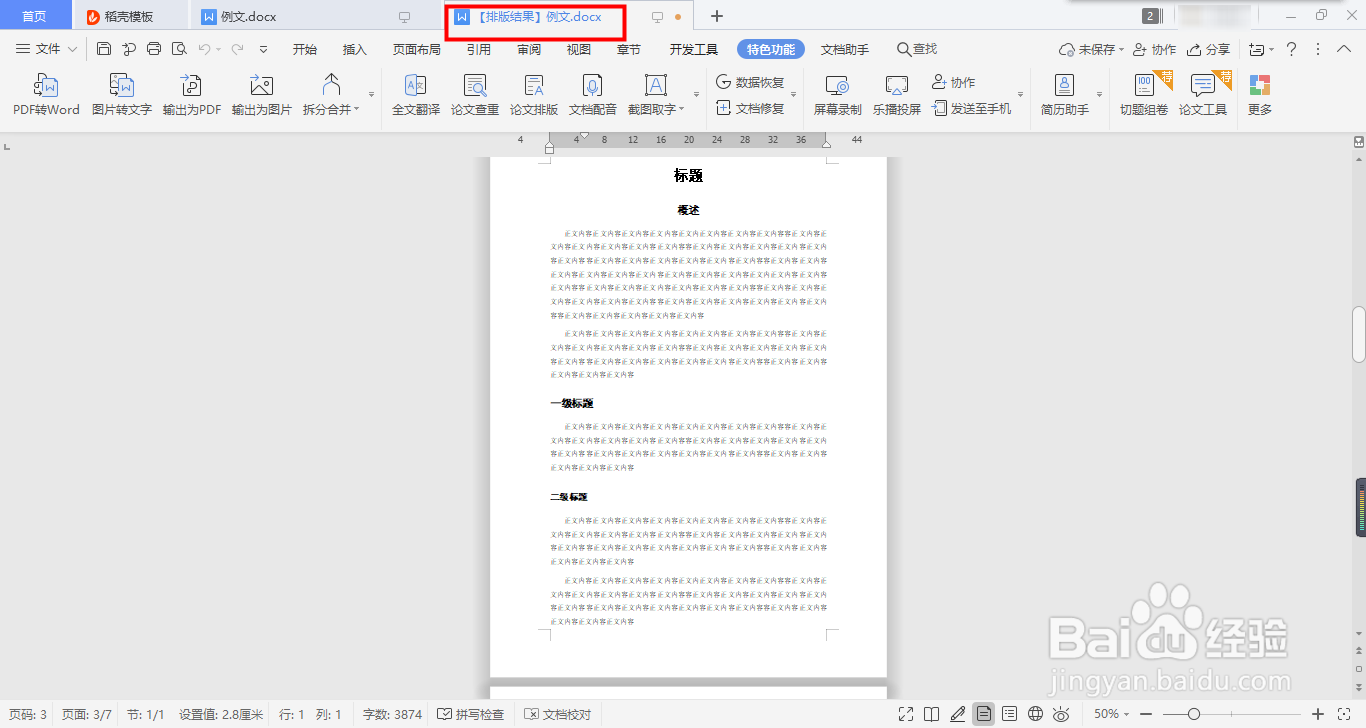Enable 文档校对 document proofreading
1366x728 pixels.
558,714
